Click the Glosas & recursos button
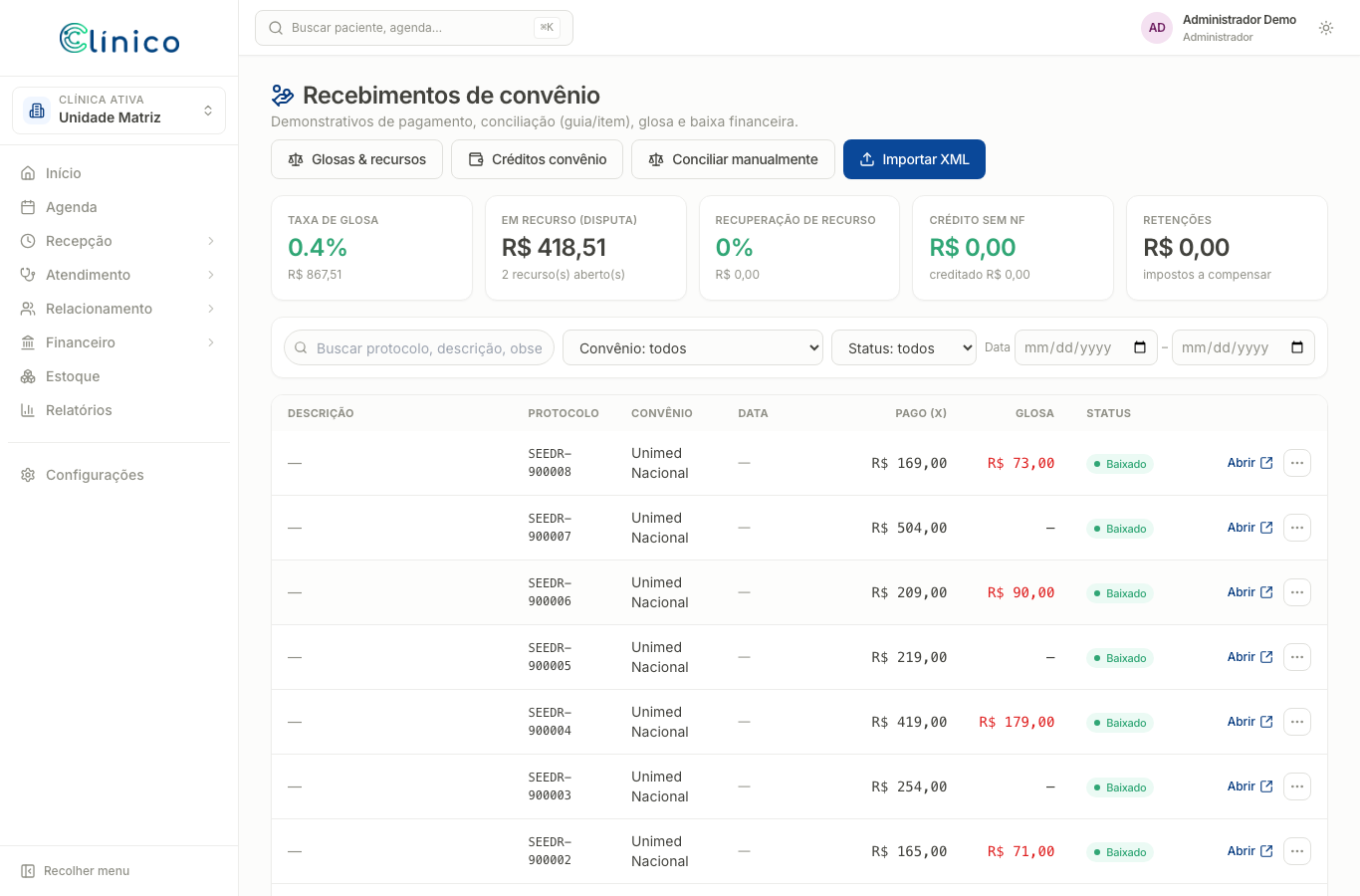The width and height of the screenshot is (1360, 896). click(x=356, y=159)
